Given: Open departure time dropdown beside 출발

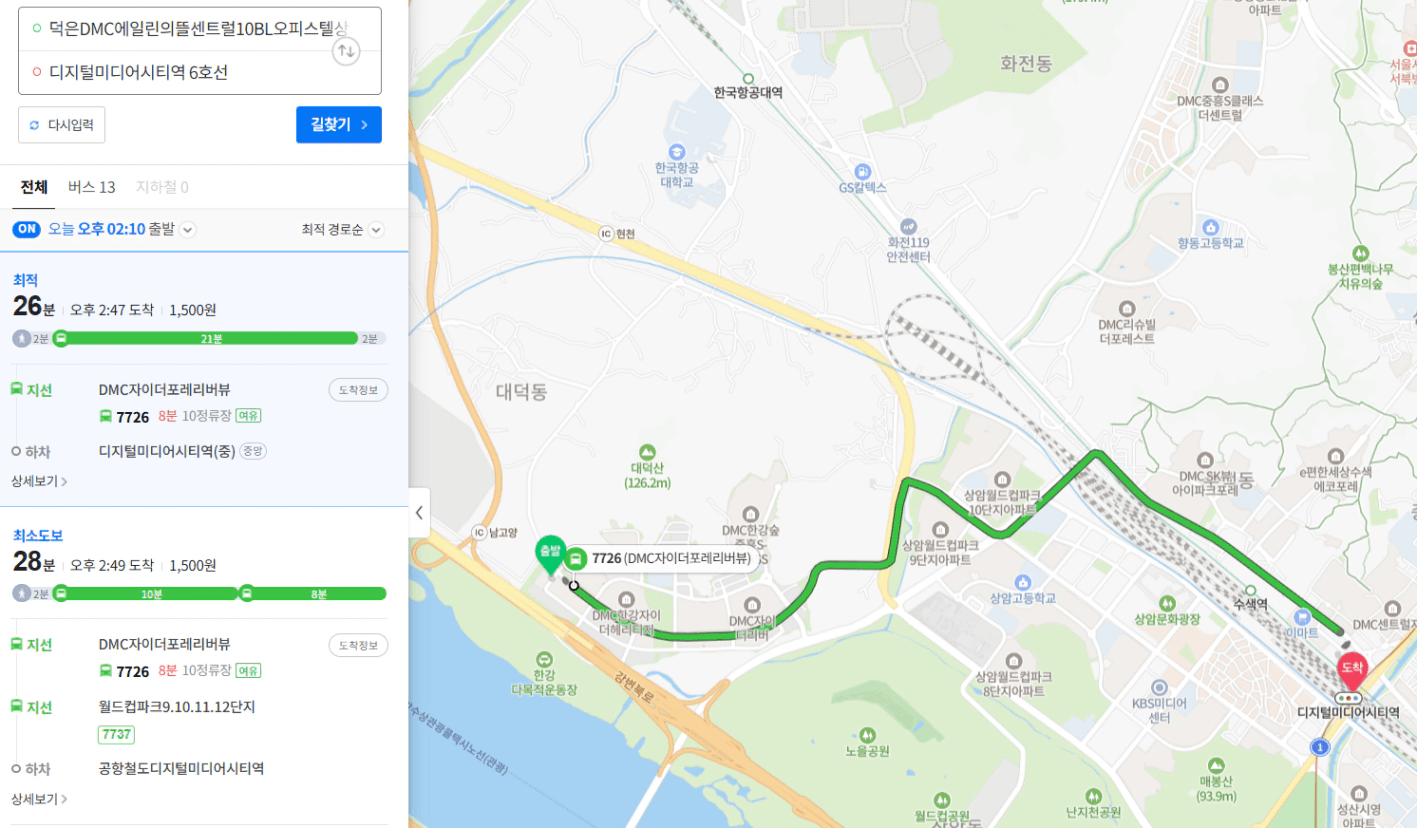Looking at the screenshot, I should [188, 230].
